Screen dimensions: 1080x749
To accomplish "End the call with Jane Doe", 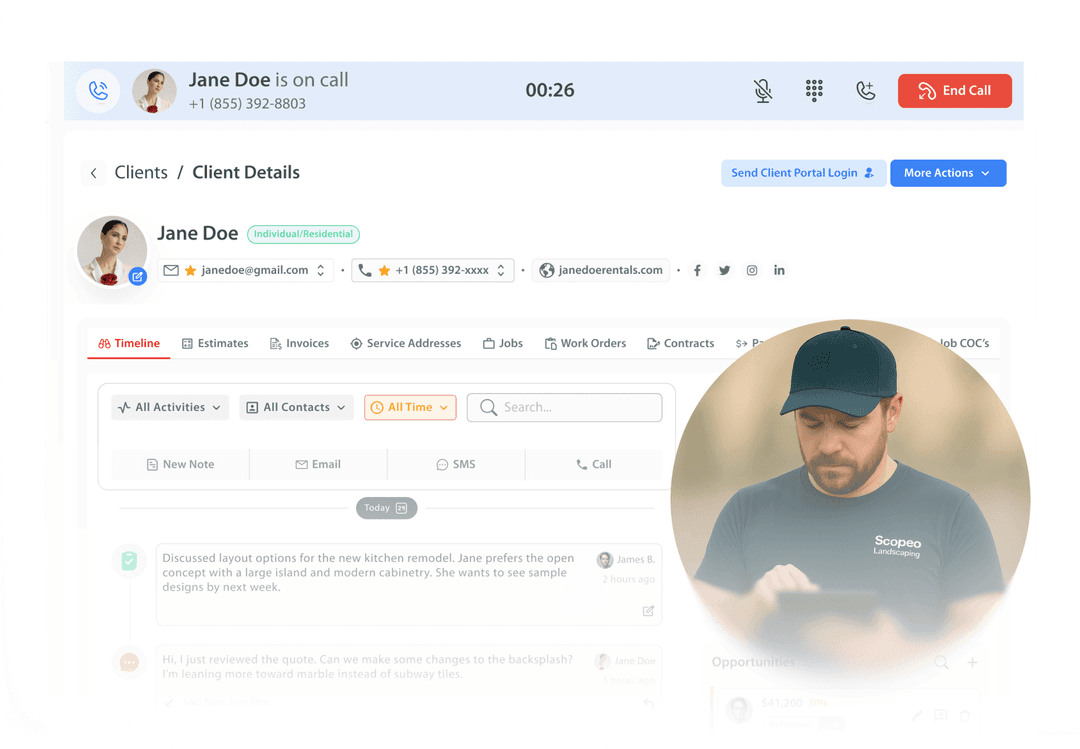I will [955, 90].
